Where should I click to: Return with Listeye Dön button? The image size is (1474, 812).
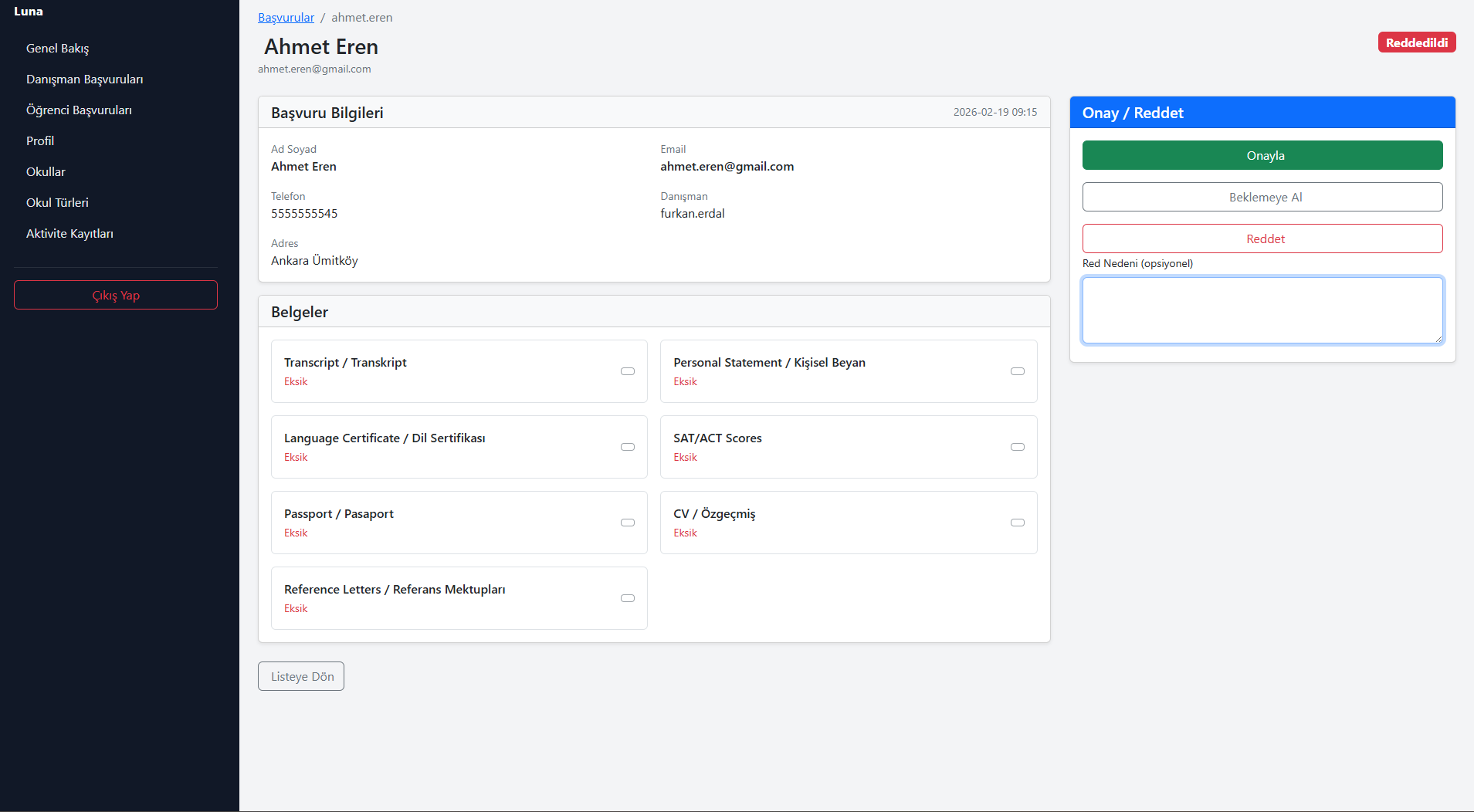pos(301,676)
